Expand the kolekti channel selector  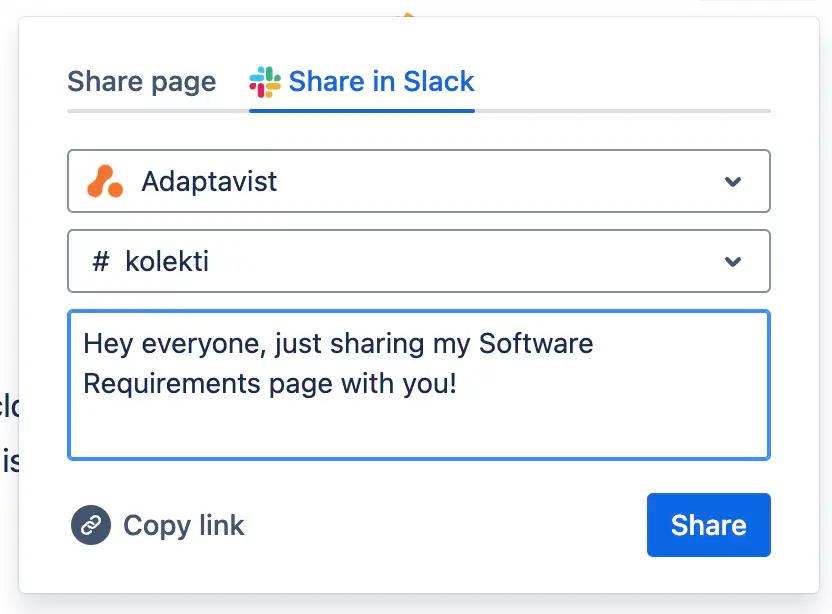[418, 260]
